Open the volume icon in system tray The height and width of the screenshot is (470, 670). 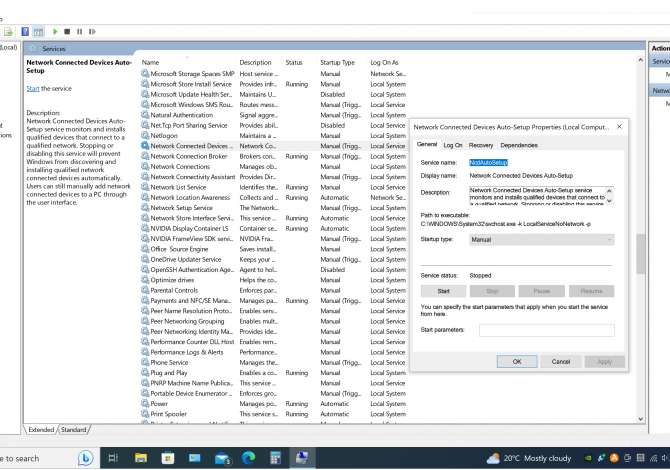click(665, 458)
